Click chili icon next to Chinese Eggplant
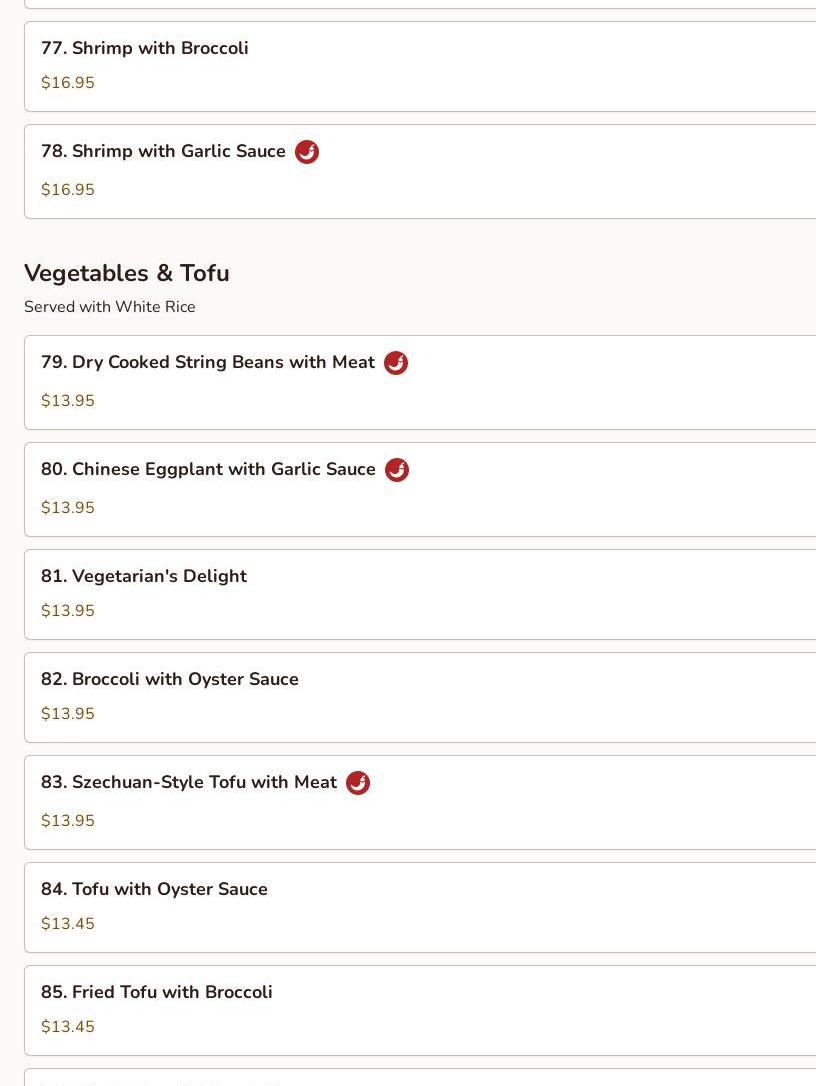 (397, 470)
